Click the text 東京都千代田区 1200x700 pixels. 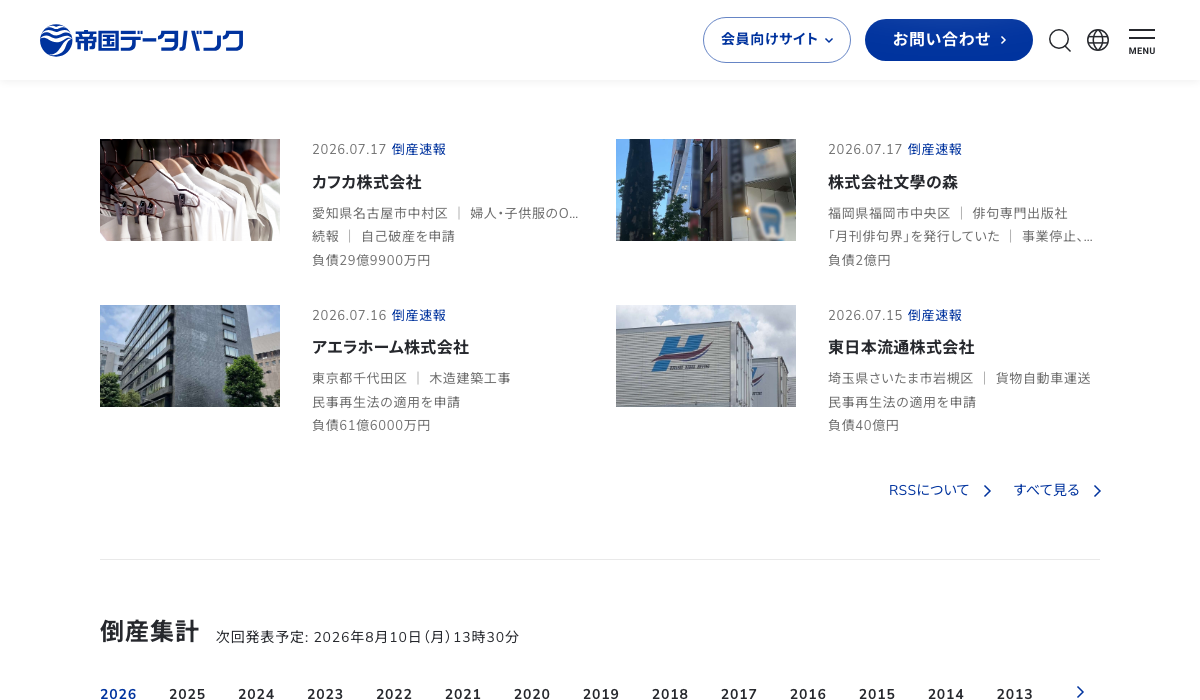click(x=360, y=378)
